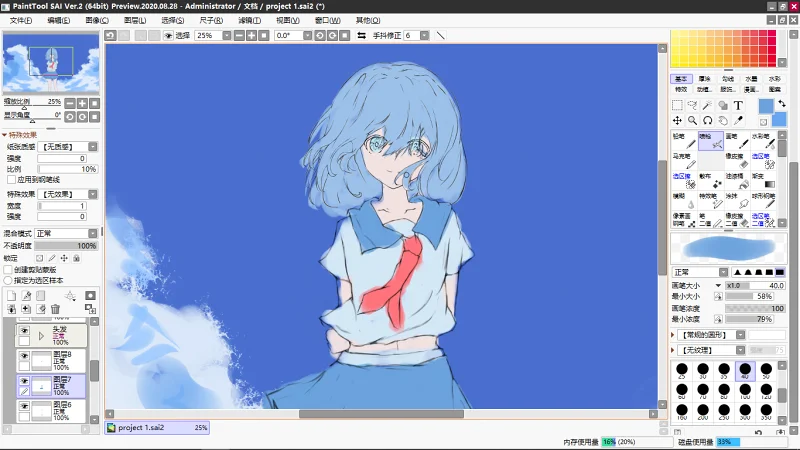800x450 pixels.
Task: Swap foreground and background colors
Action: [x=782, y=104]
